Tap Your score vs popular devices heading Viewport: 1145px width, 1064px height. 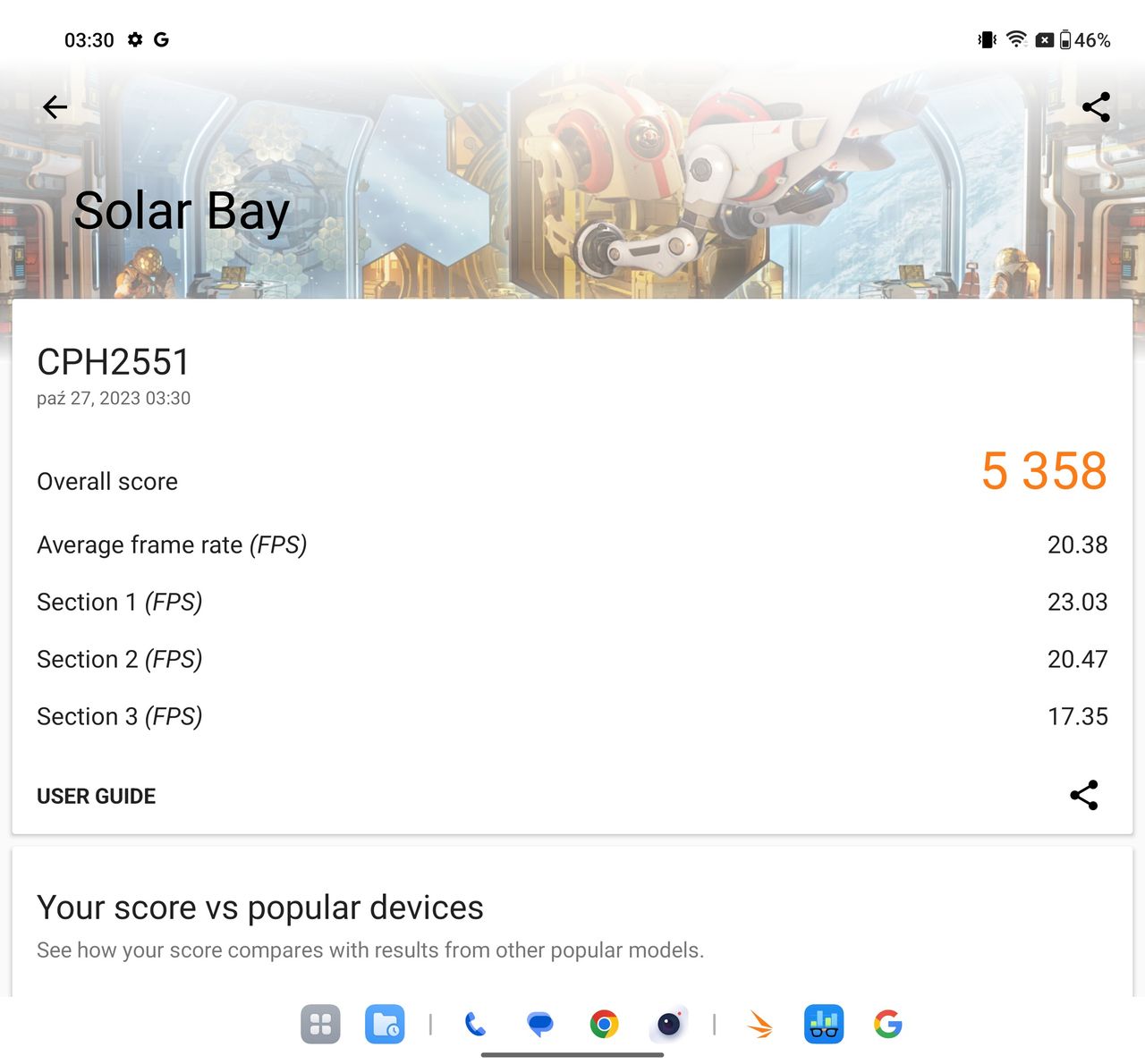260,908
